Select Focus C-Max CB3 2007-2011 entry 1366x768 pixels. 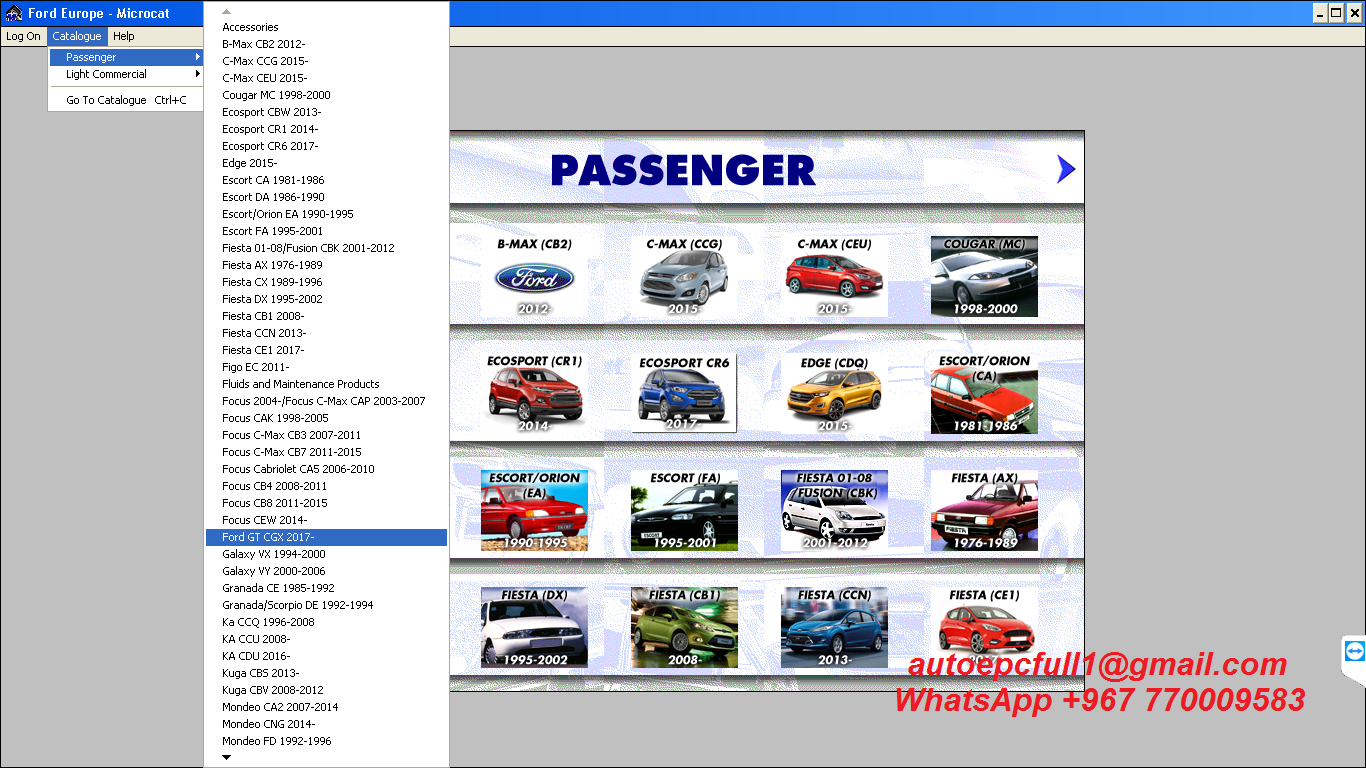[326, 435]
